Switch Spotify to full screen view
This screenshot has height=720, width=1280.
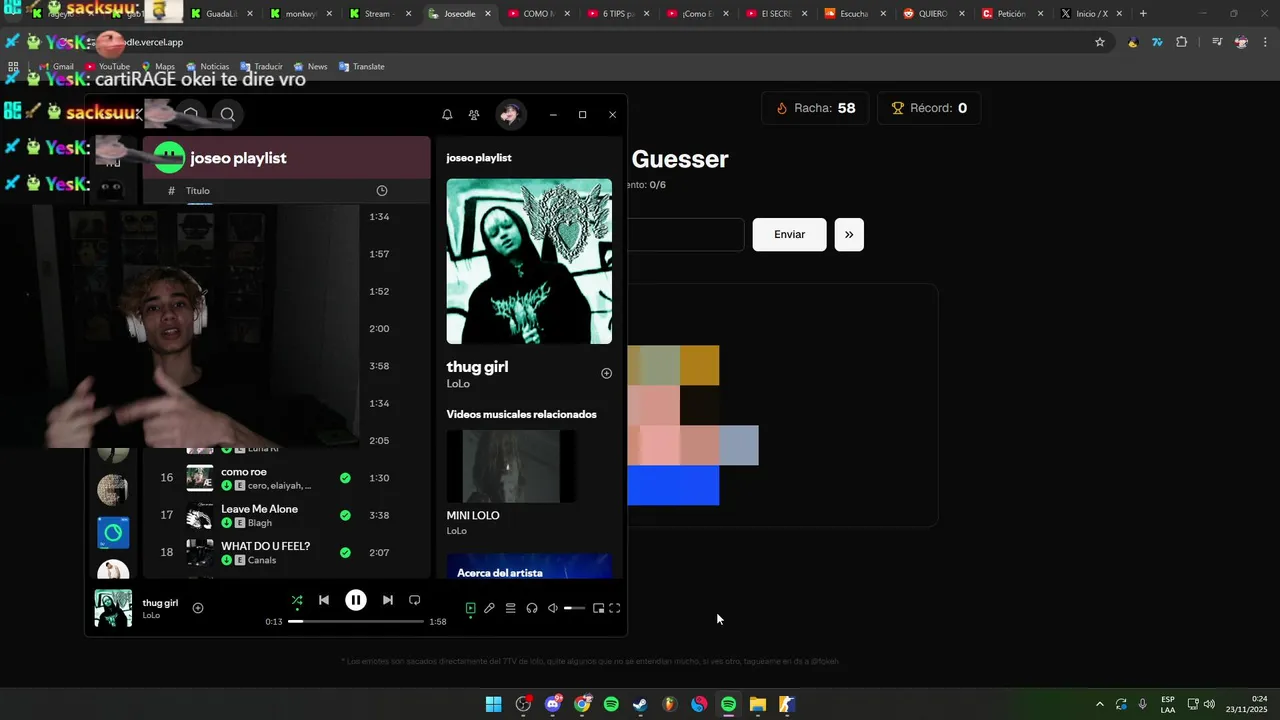615,608
